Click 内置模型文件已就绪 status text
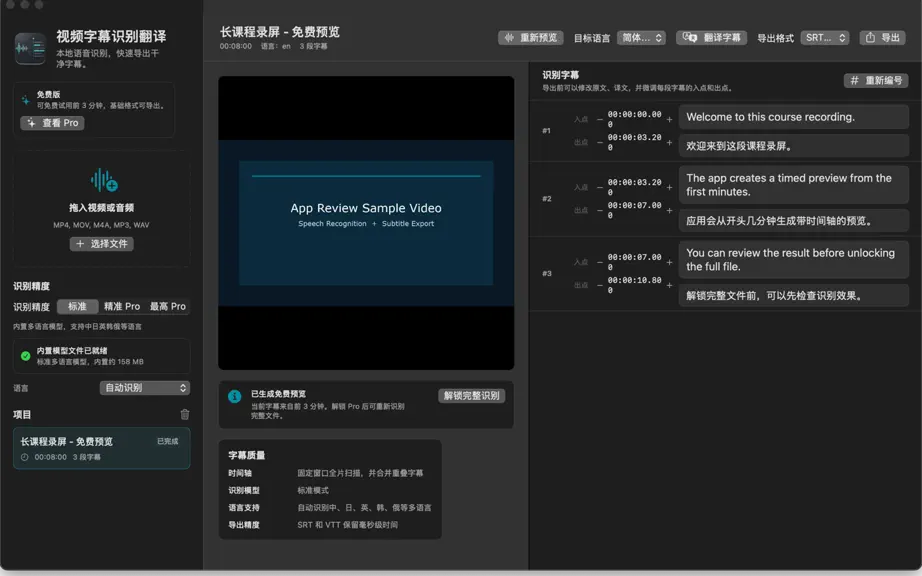The width and height of the screenshot is (922, 576). 72,350
